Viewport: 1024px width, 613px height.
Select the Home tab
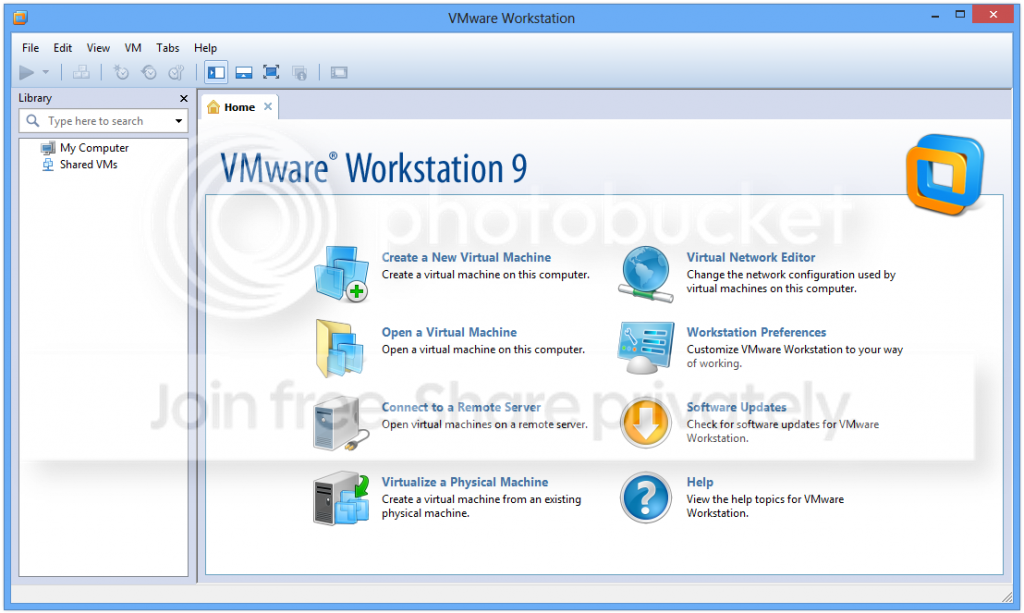coord(239,107)
